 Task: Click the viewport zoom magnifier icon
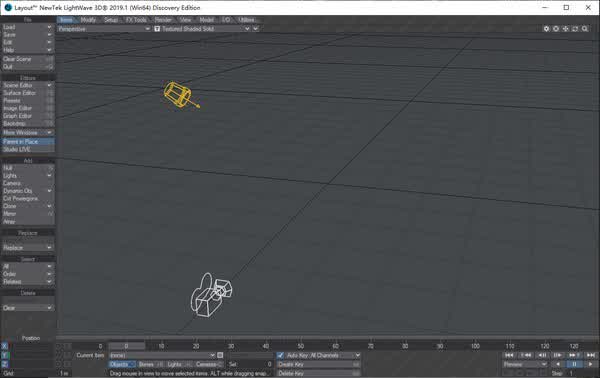click(x=585, y=29)
